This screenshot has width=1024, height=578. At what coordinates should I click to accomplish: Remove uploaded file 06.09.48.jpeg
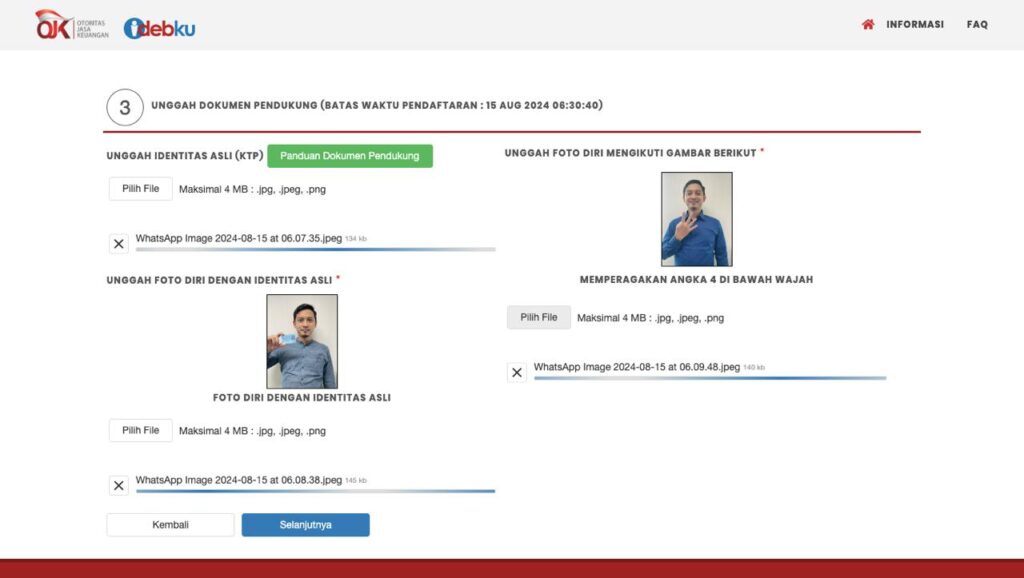click(x=517, y=372)
